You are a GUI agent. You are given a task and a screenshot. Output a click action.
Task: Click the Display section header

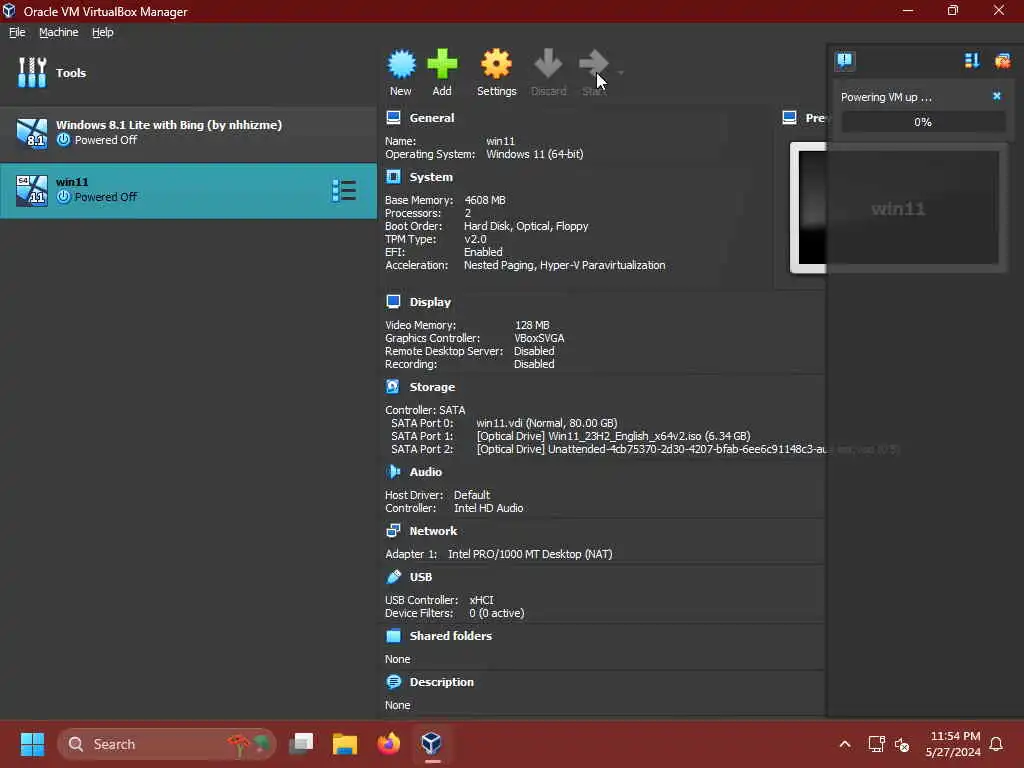430,302
